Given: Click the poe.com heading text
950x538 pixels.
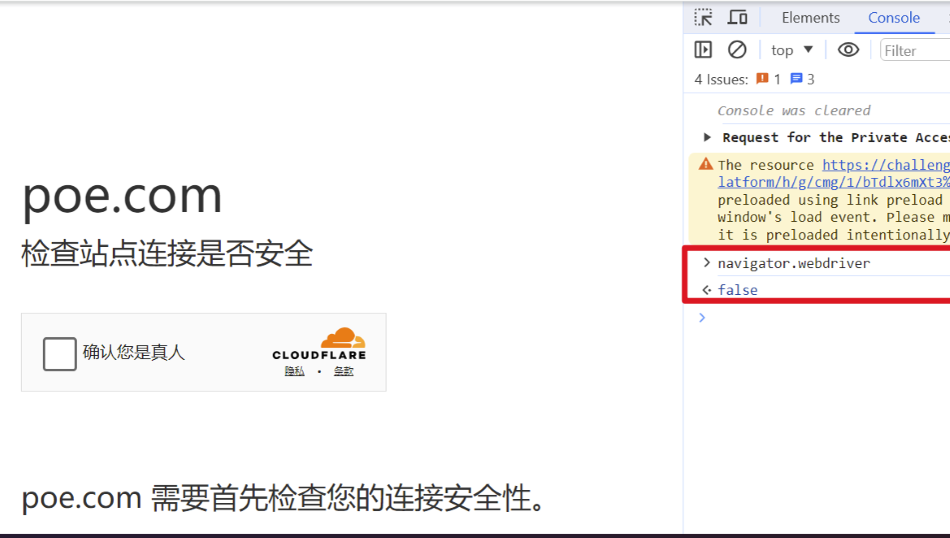Looking at the screenshot, I should [122, 197].
